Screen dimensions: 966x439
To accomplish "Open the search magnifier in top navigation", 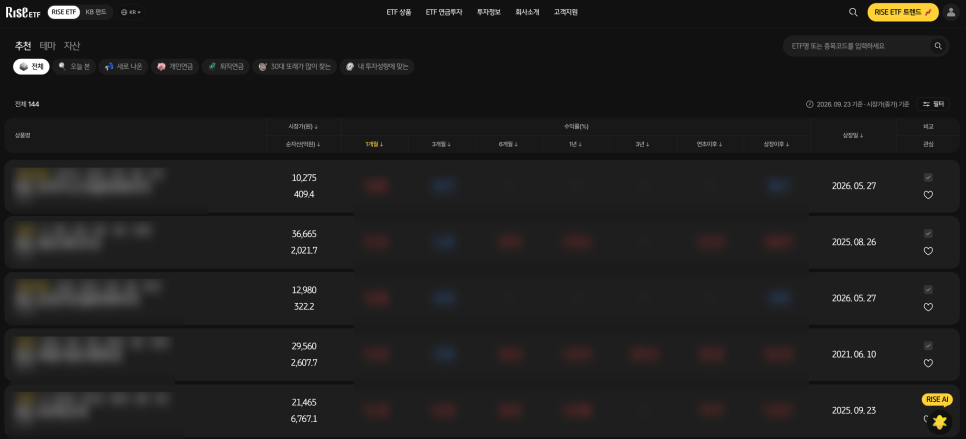I will coord(853,12).
